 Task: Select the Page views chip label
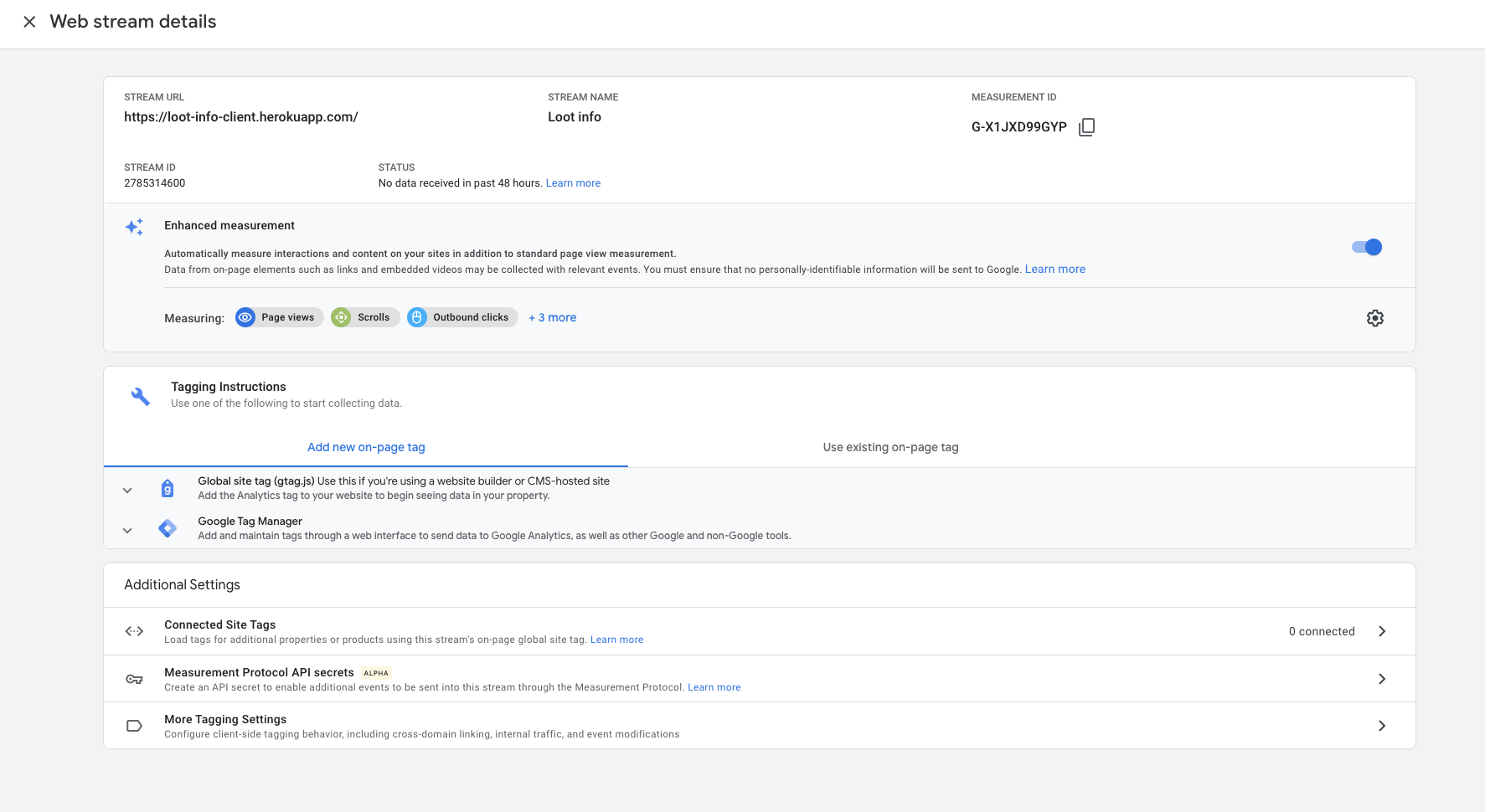pyautogui.click(x=287, y=317)
